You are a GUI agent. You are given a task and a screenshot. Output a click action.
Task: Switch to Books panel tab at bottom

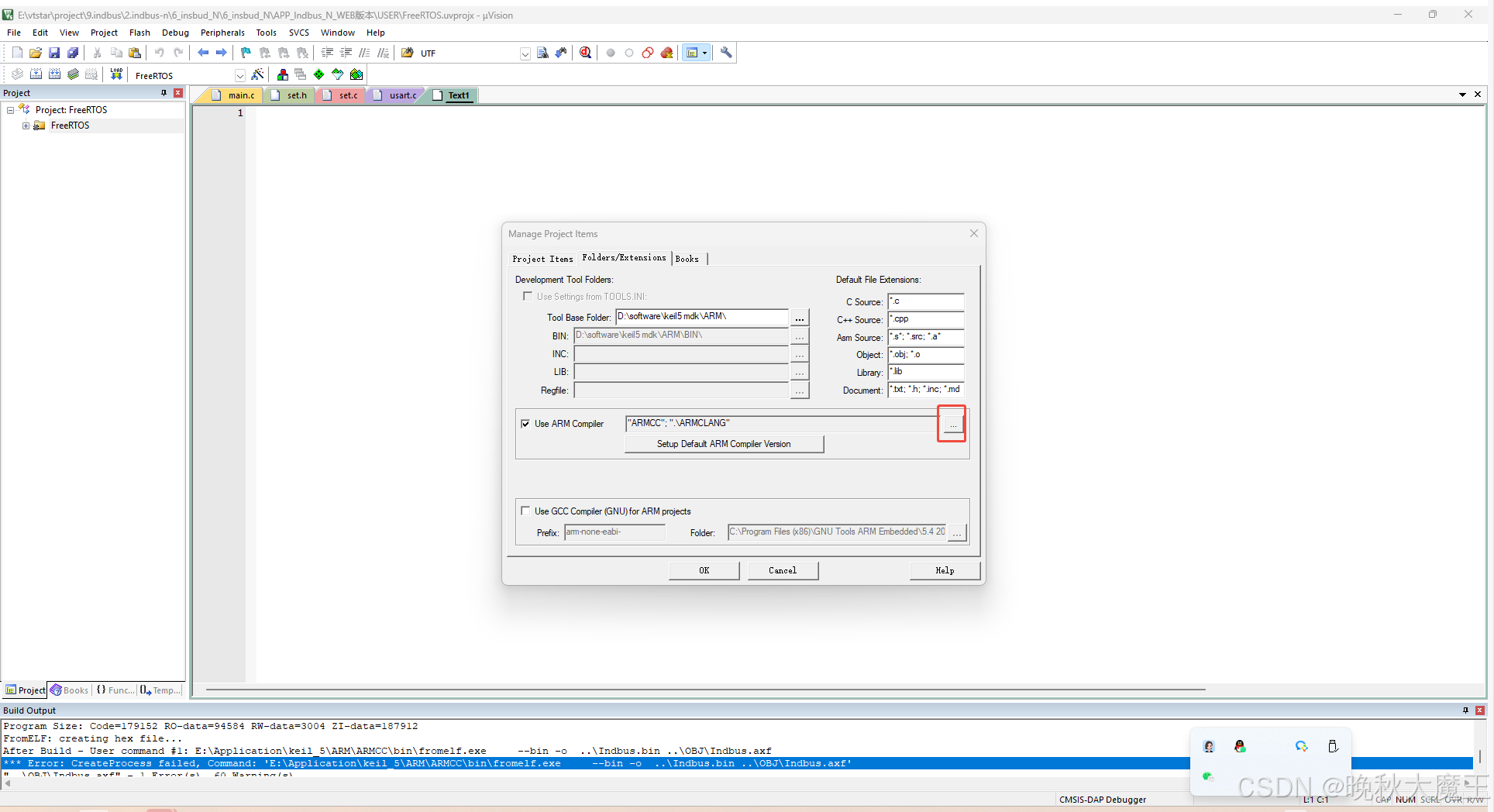click(70, 690)
